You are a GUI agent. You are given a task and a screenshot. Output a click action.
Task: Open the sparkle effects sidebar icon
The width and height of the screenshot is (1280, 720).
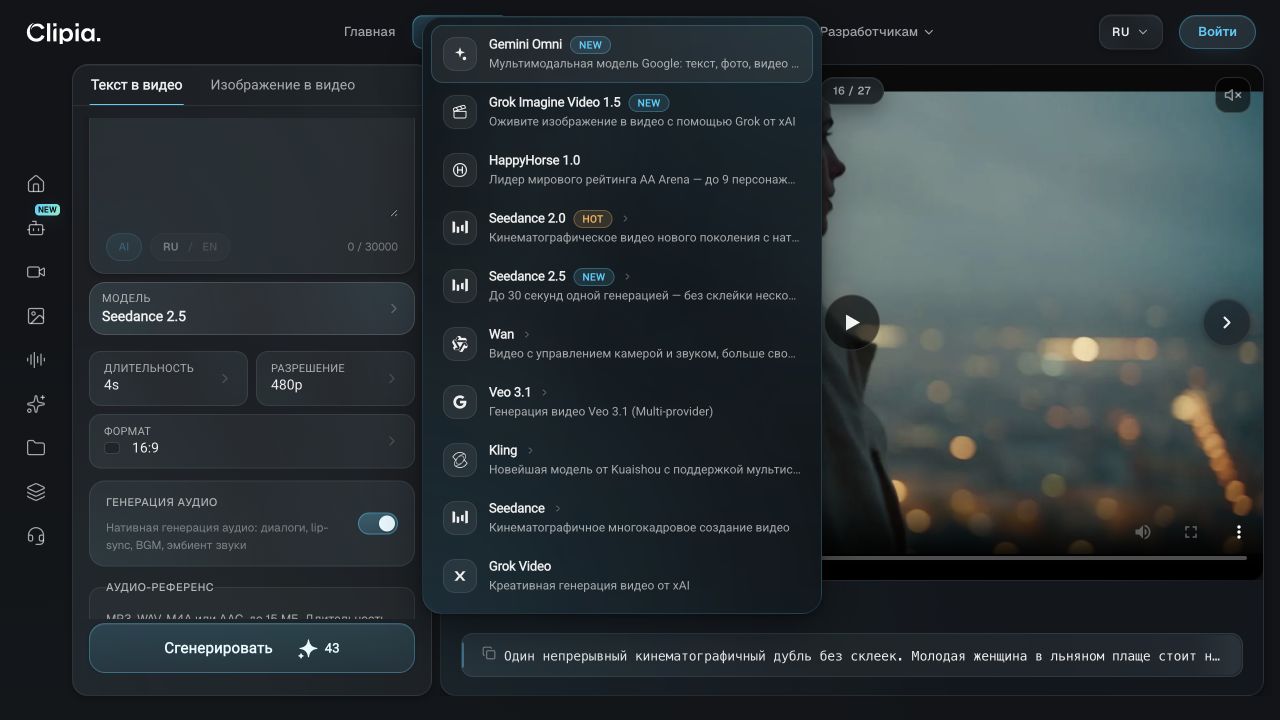(36, 404)
